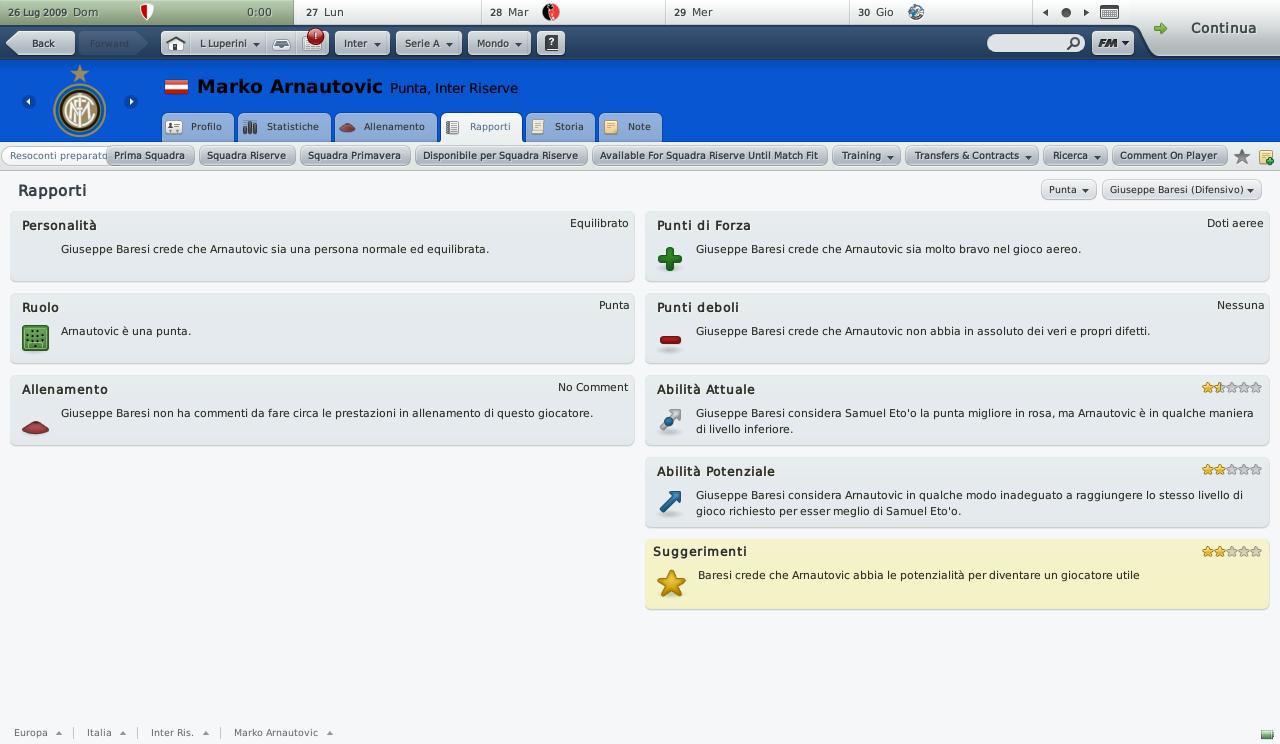
Task: Expand the Punta position dropdown
Action: (1068, 190)
